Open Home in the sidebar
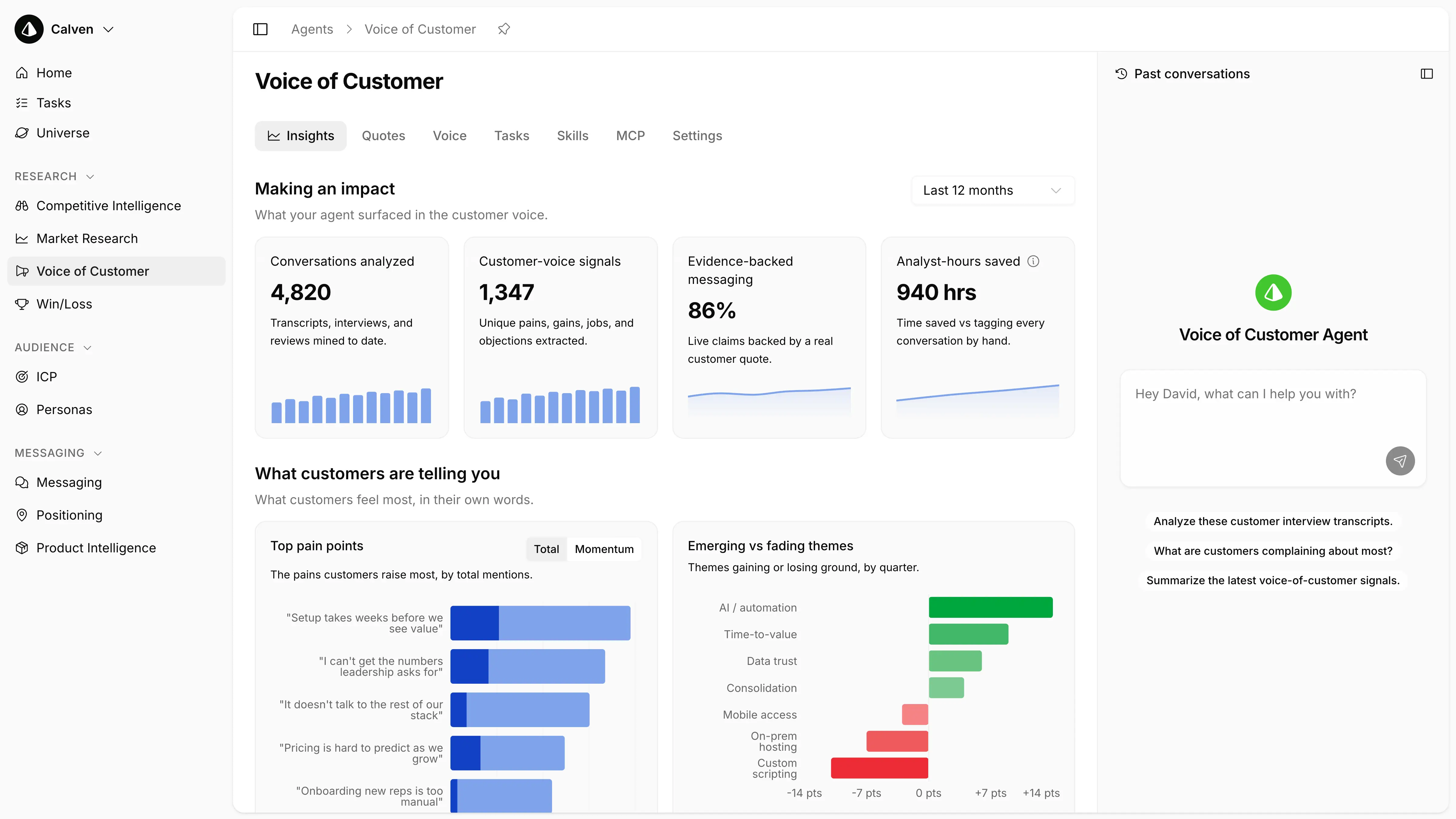Viewport: 1456px width, 819px height. coord(54,73)
